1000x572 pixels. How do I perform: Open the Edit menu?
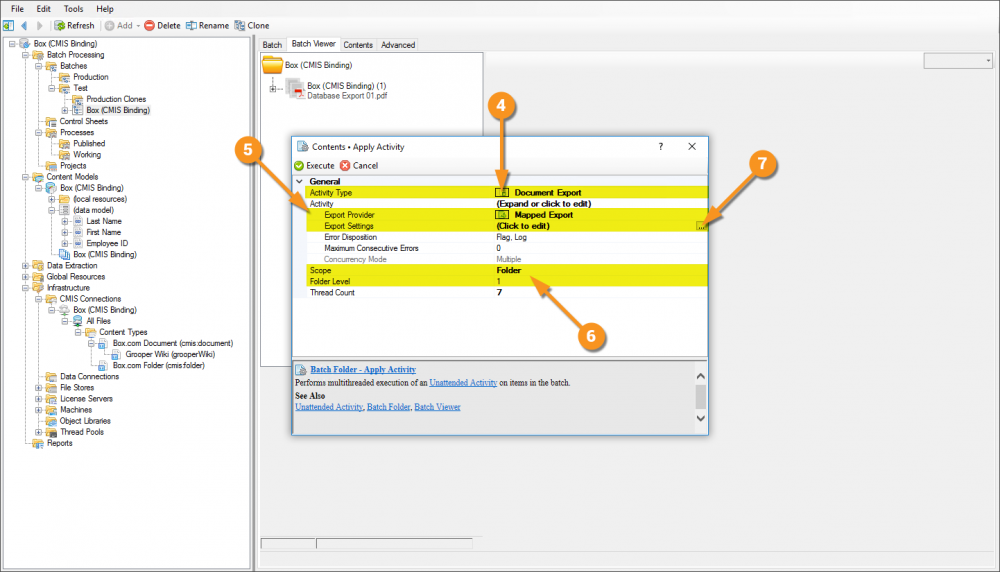tap(43, 9)
